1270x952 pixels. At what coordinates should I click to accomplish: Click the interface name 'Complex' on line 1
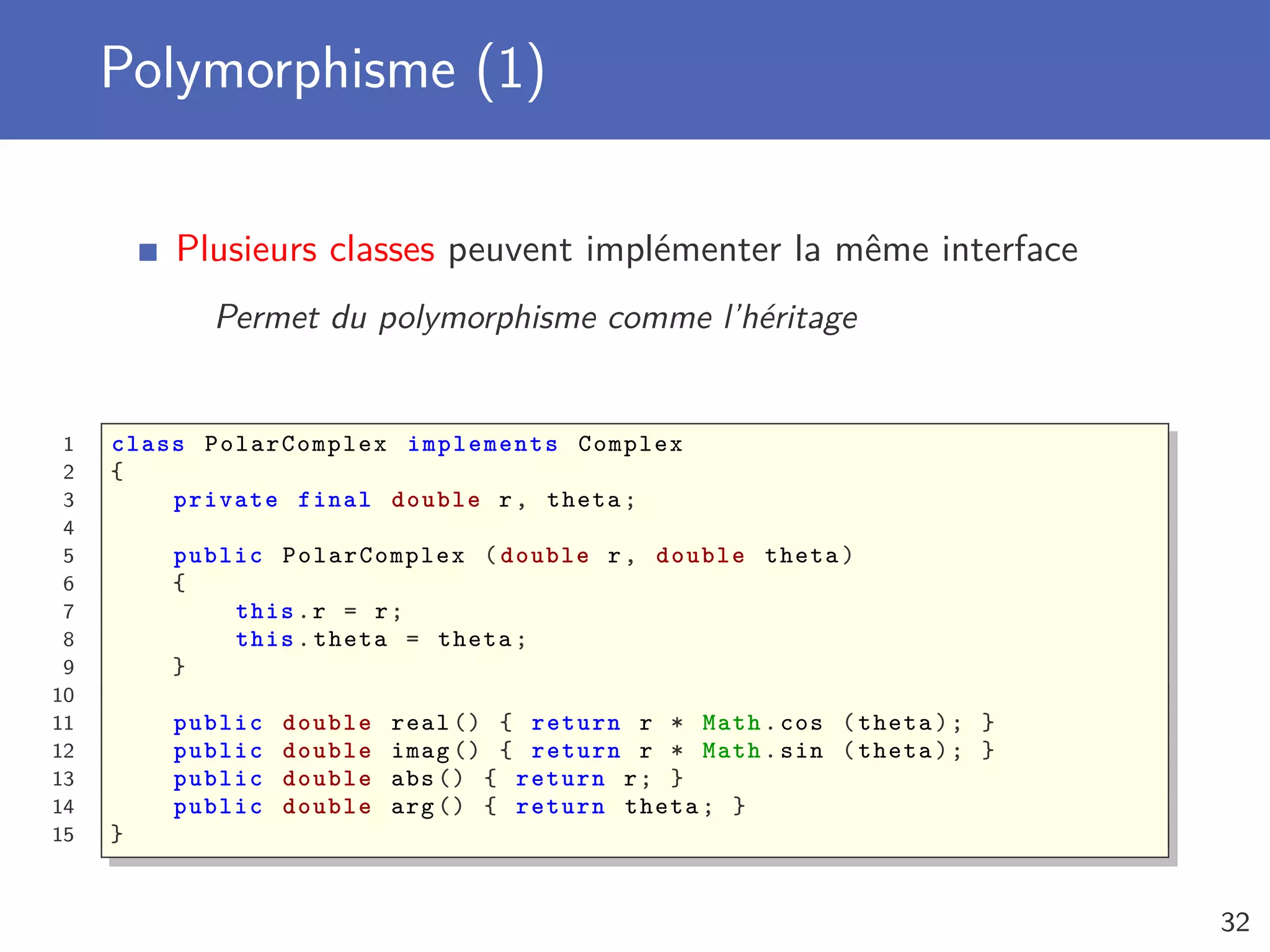pyautogui.click(x=630, y=444)
